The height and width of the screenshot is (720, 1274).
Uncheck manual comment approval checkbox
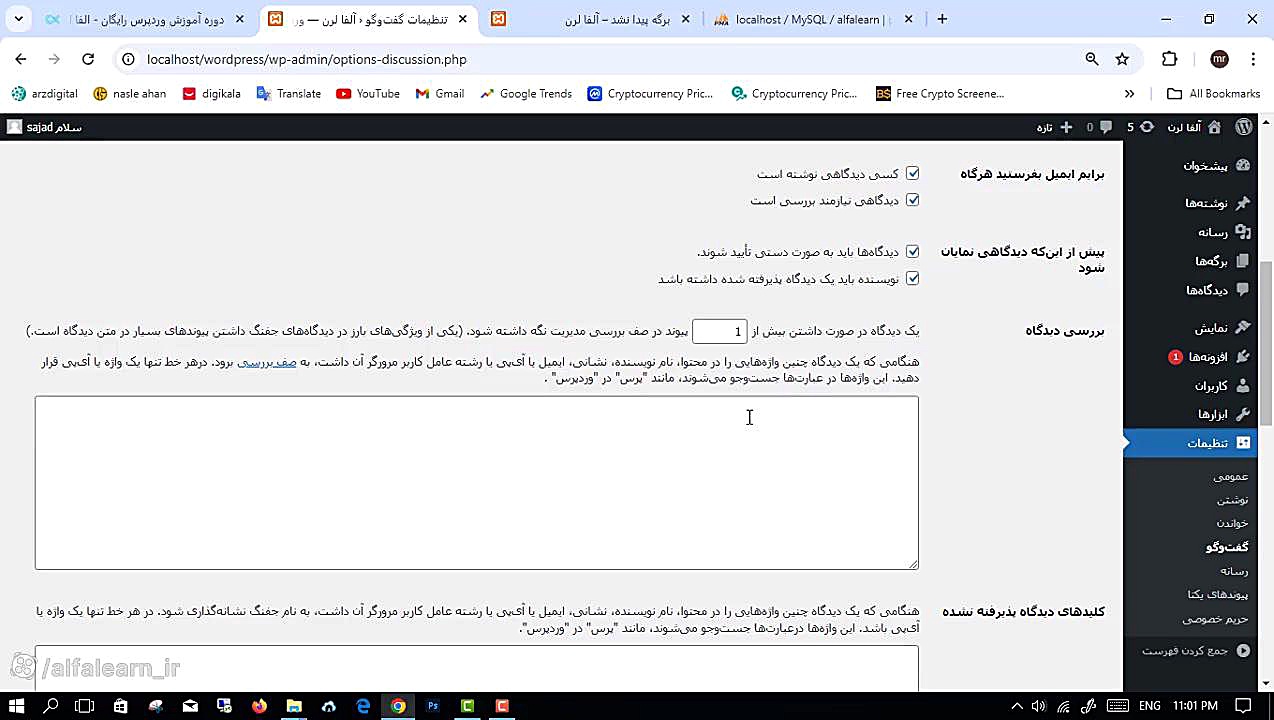point(911,252)
